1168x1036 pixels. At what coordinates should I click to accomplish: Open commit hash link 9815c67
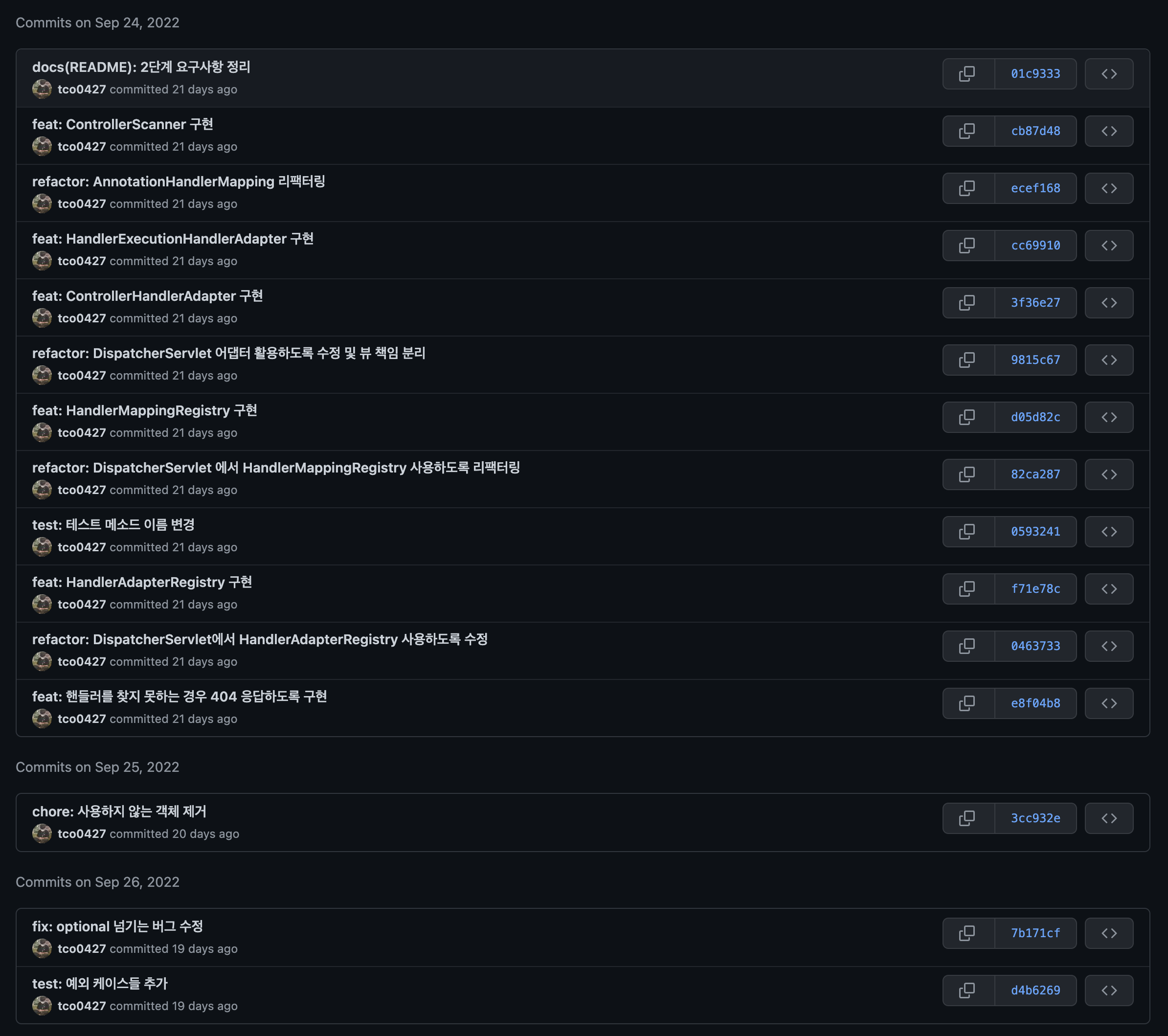1035,360
